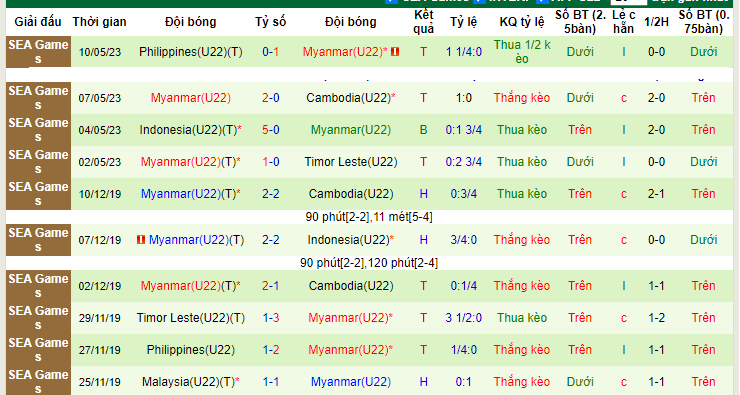
Task: Open Myanmar(U22)(T)* team in 10/12/19 row
Action: coord(191,194)
